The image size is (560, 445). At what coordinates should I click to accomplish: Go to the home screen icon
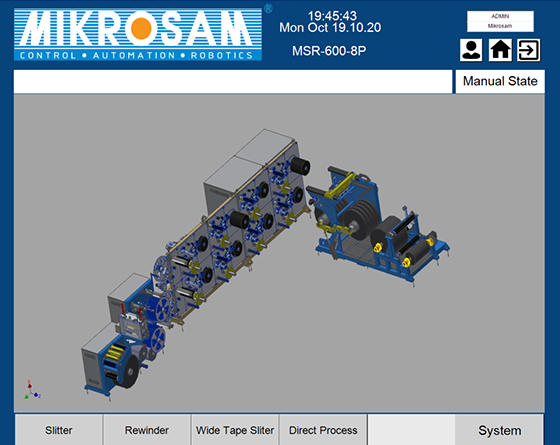(x=500, y=50)
